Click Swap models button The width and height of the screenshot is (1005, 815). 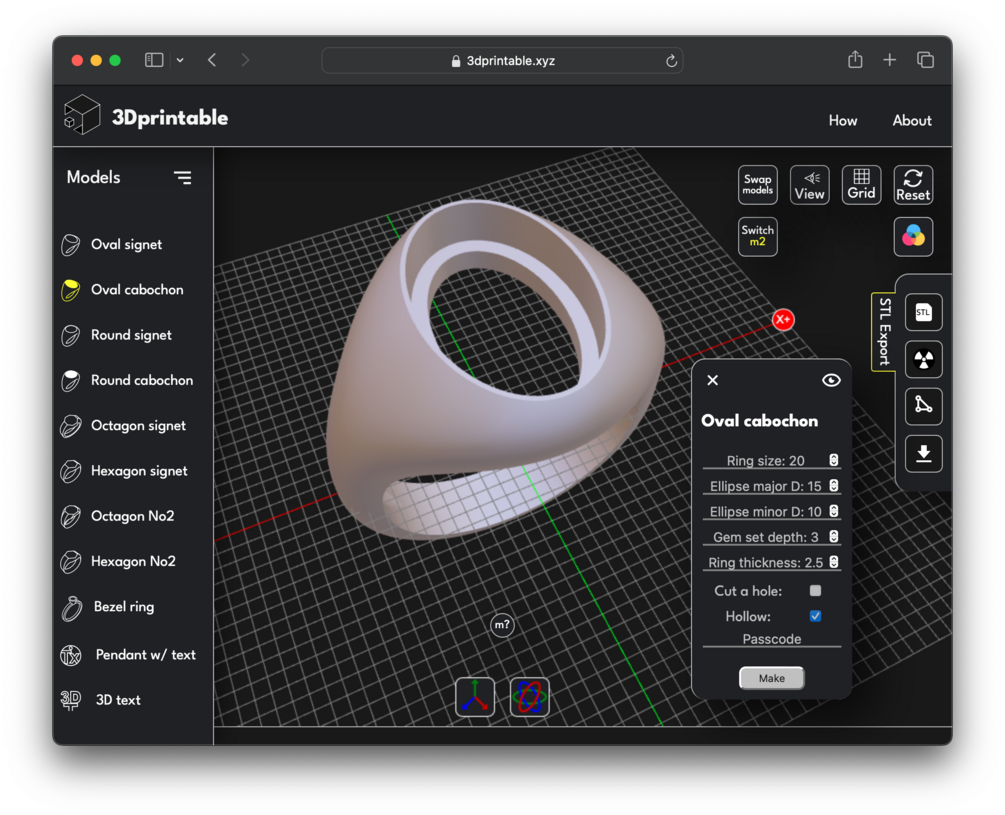758,185
